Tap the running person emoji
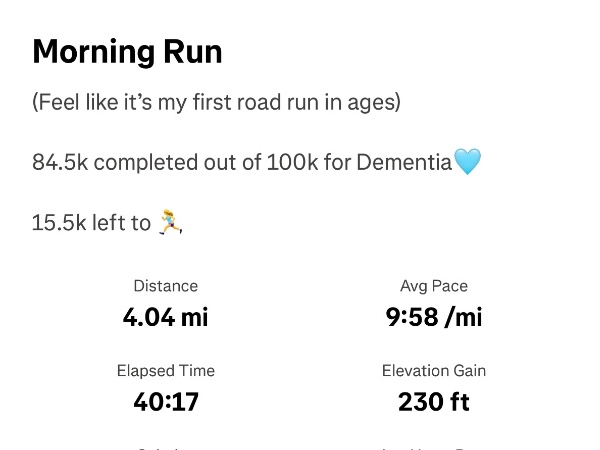The height and width of the screenshot is (450, 600). tap(170, 222)
